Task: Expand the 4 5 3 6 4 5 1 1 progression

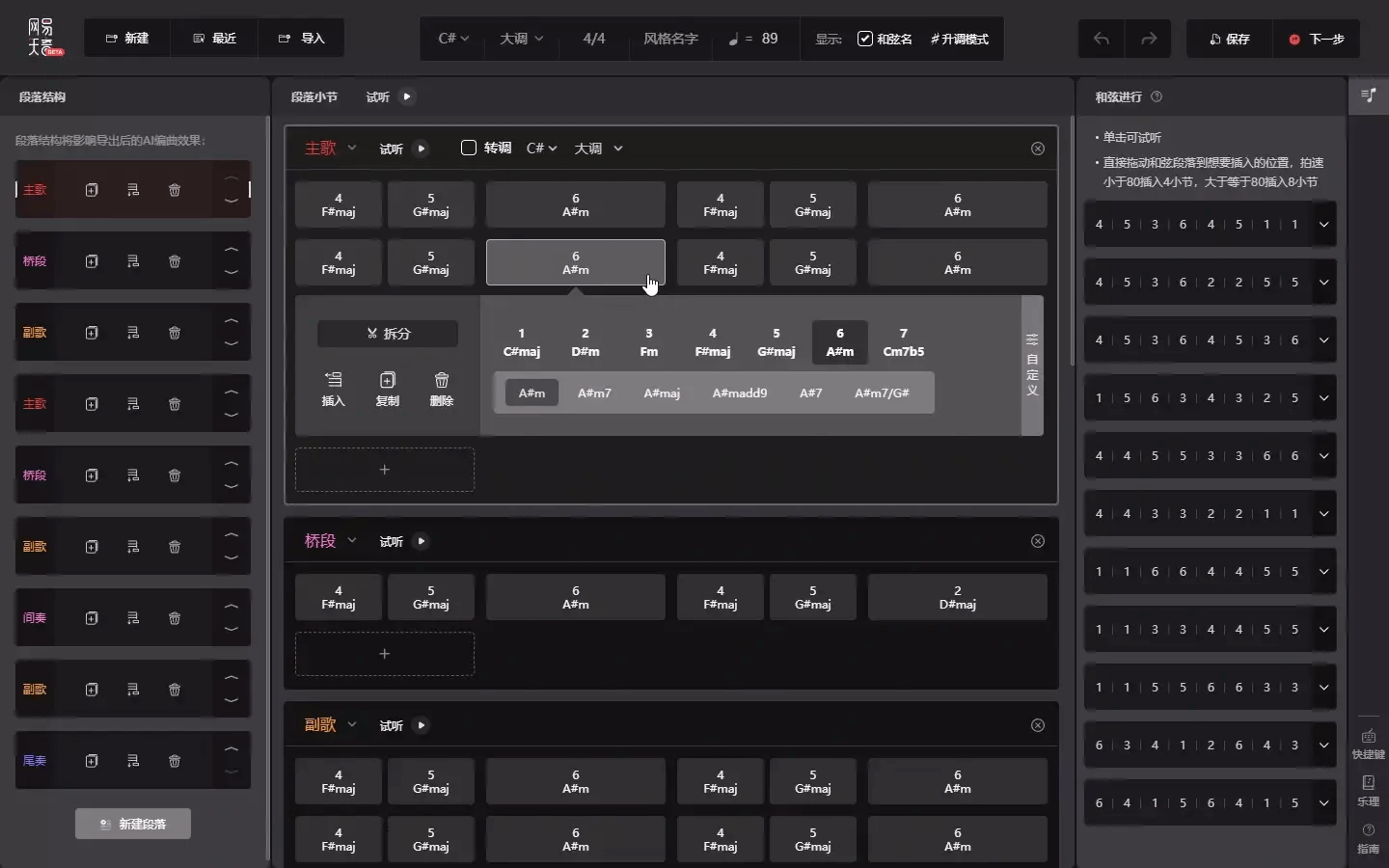Action: point(1323,225)
